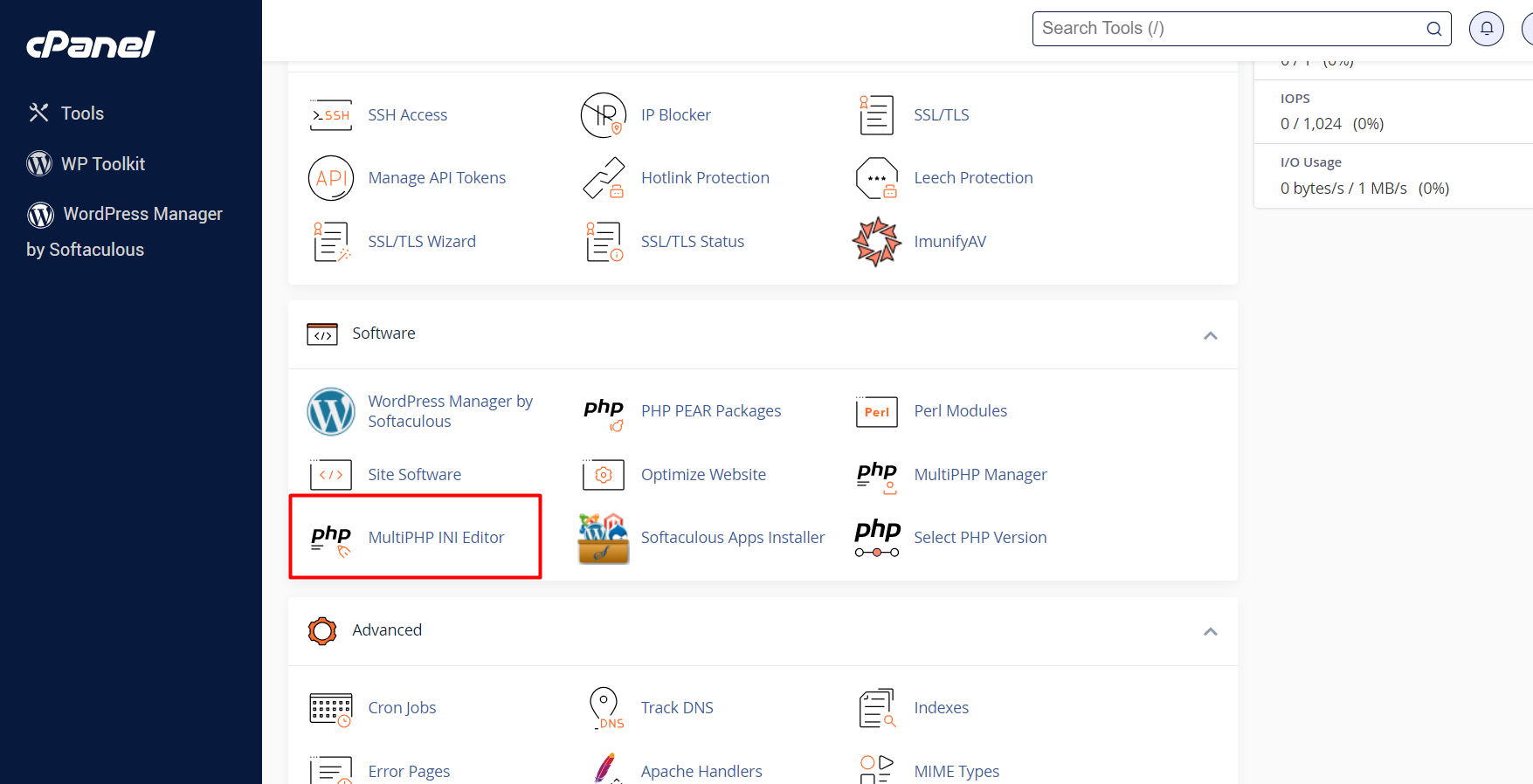Click the Advanced section gear icon
1533x784 pixels.
pos(322,631)
